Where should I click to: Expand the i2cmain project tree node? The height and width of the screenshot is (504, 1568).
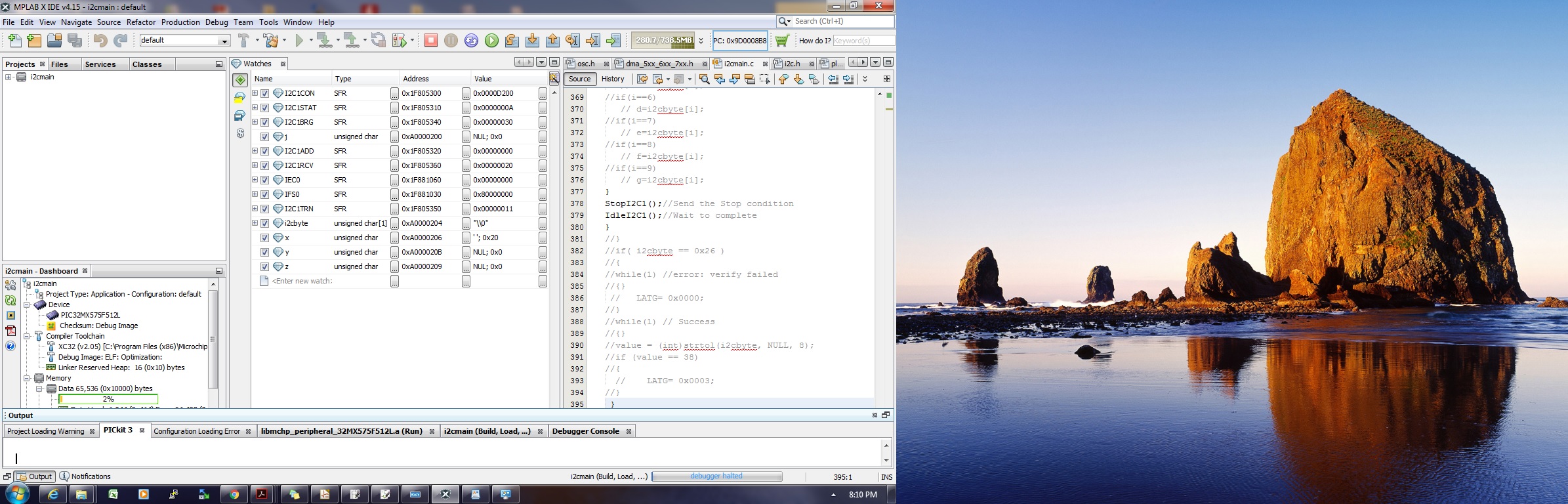(9, 77)
